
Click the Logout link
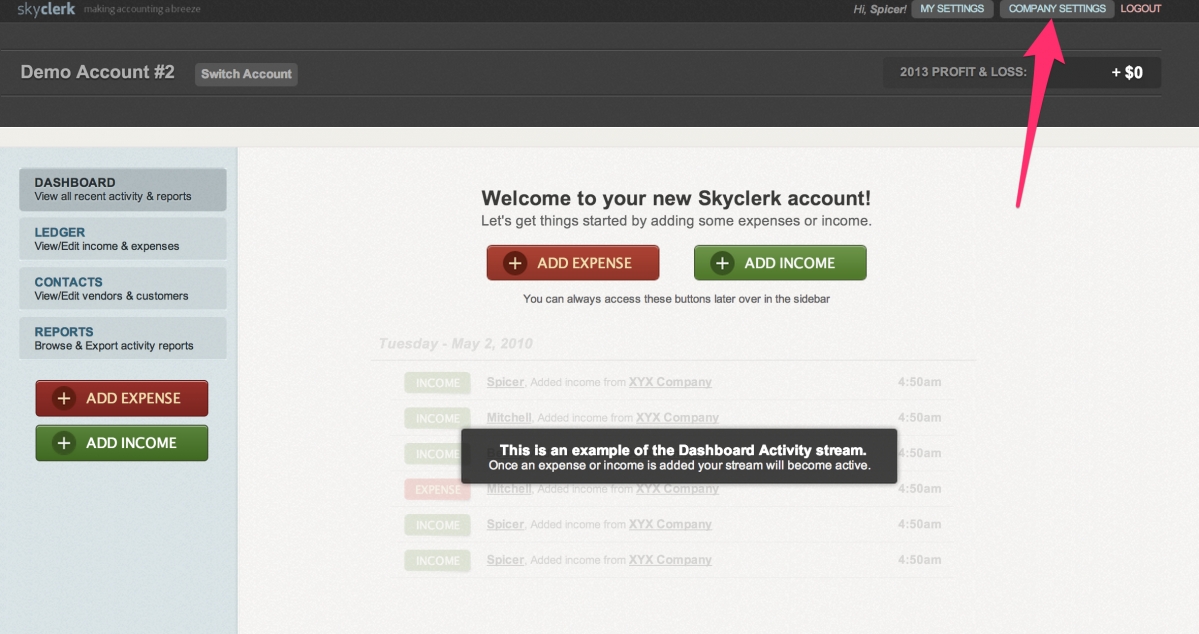point(1140,8)
